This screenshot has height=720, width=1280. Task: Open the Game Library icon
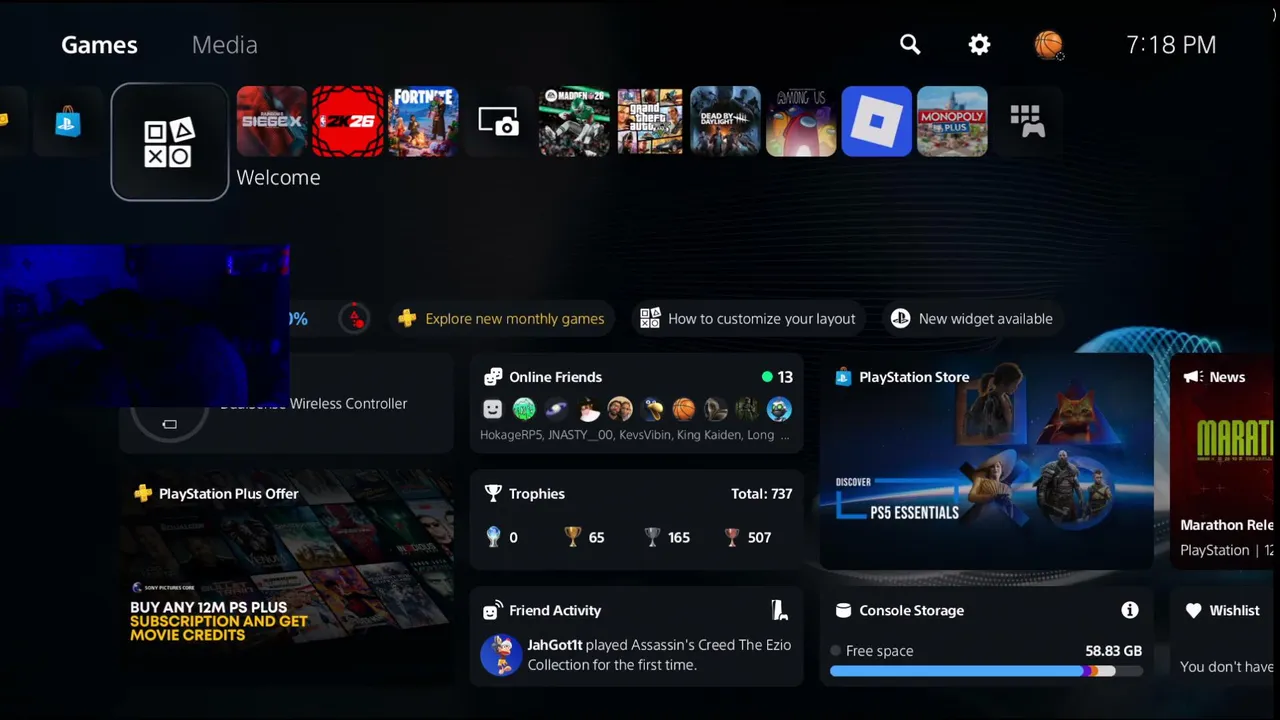coord(1027,121)
